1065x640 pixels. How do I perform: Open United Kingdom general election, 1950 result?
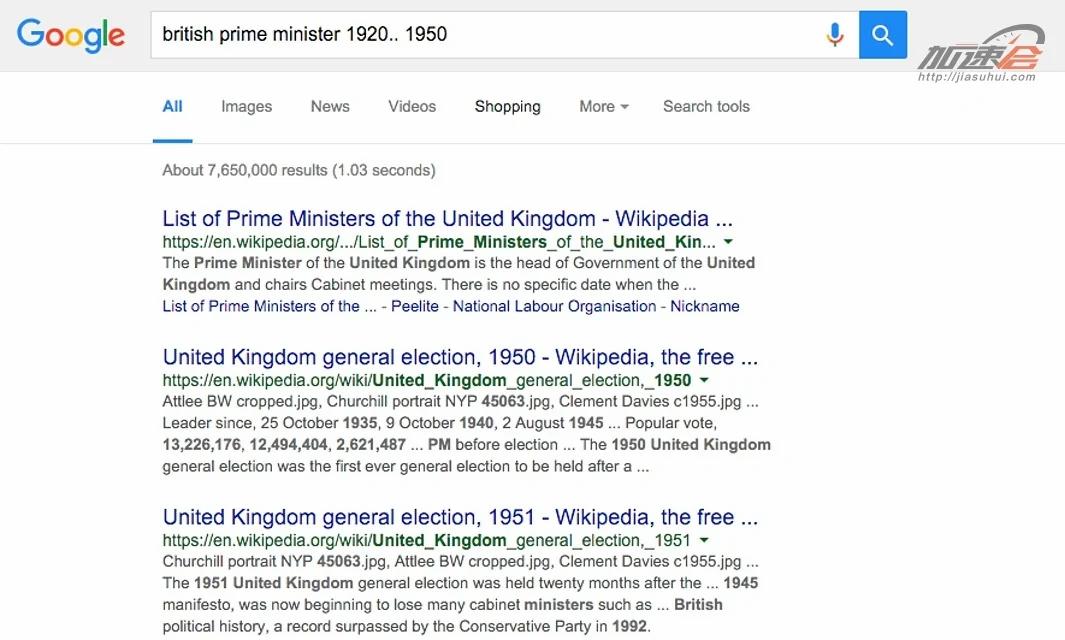pos(460,357)
